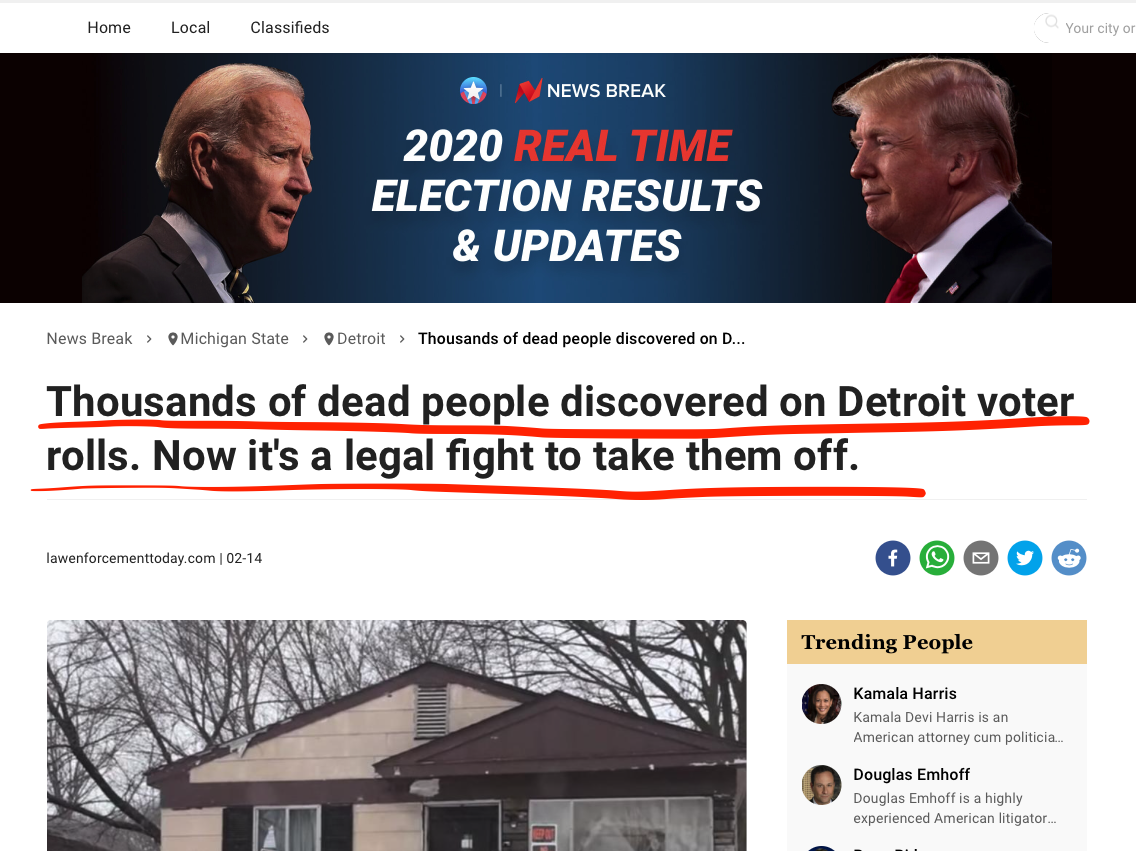1136x851 pixels.
Task: Share article on Twitter
Action: click(1025, 558)
